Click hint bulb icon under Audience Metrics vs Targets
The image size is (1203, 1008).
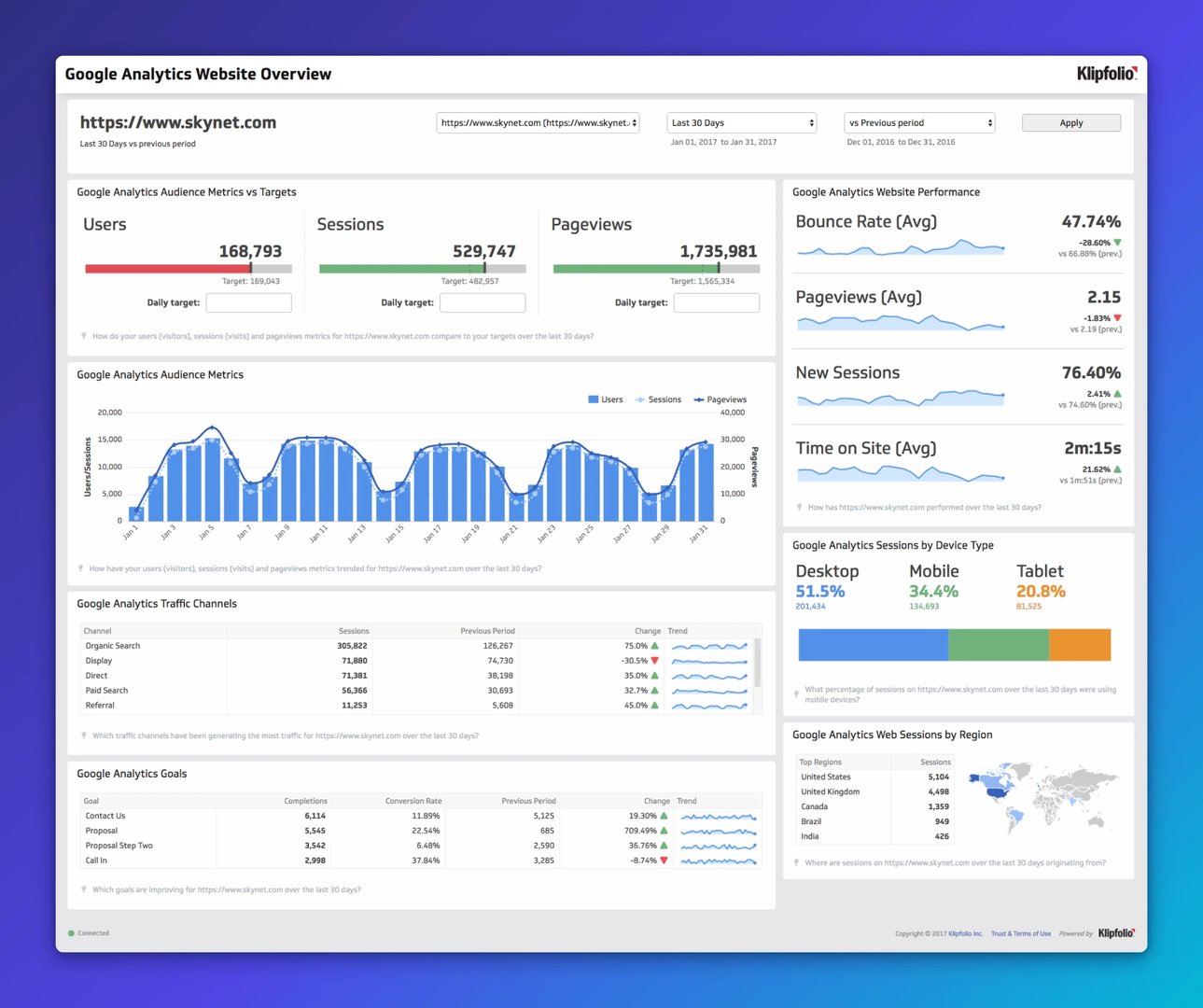point(84,336)
